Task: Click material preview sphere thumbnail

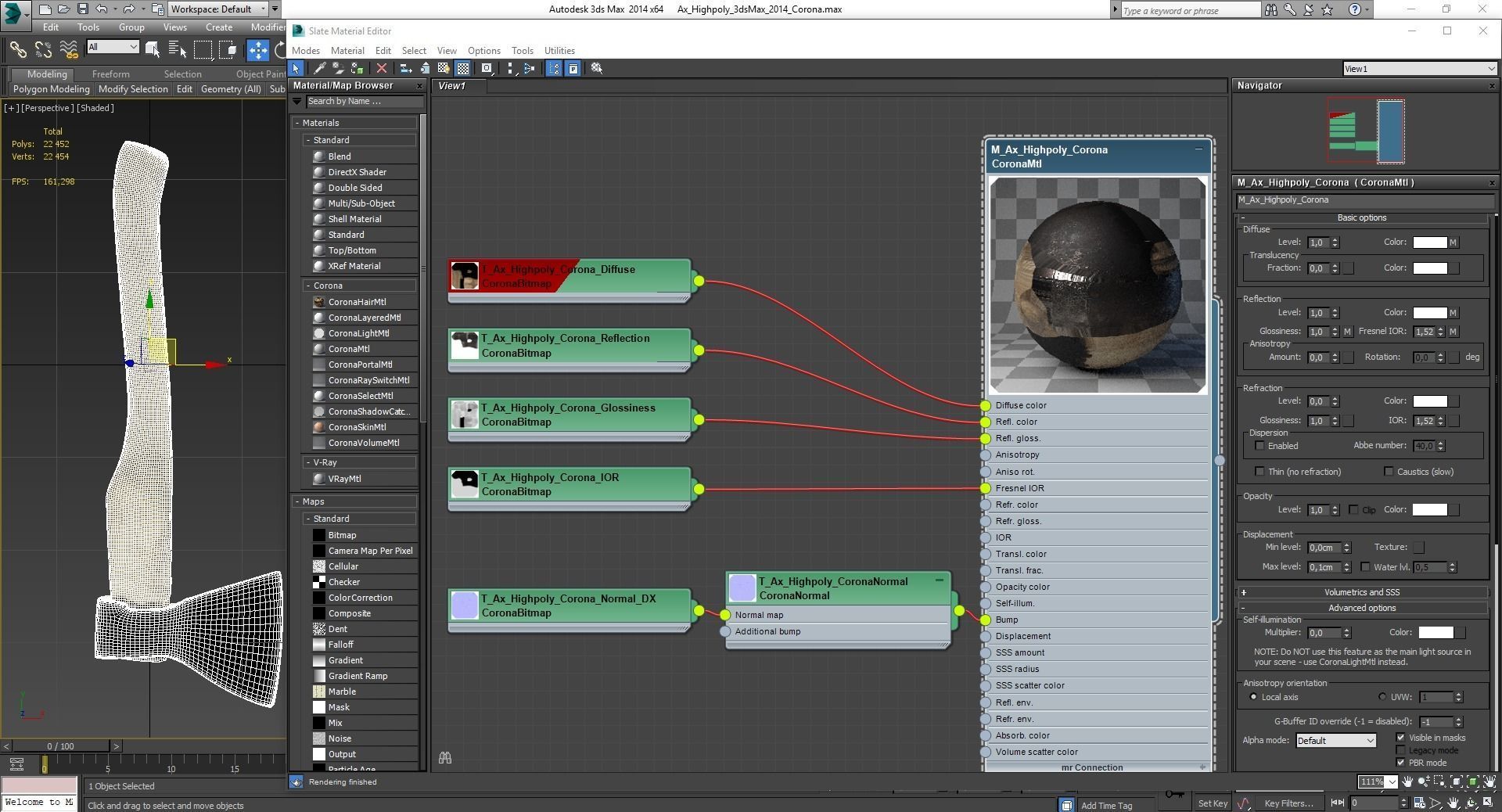Action: click(x=1098, y=286)
